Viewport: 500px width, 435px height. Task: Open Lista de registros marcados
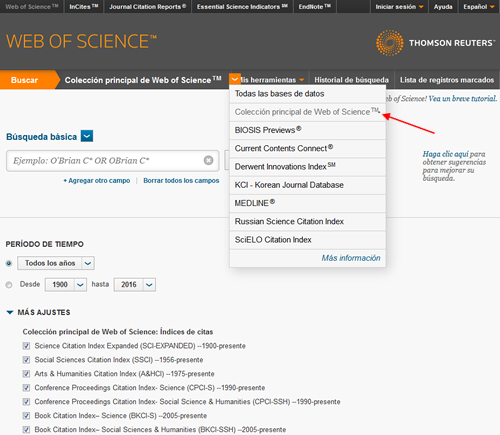447,80
